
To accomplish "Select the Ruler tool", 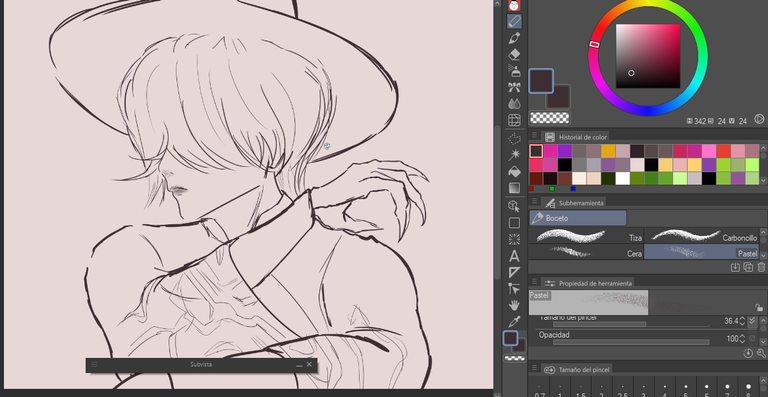I will [514, 272].
